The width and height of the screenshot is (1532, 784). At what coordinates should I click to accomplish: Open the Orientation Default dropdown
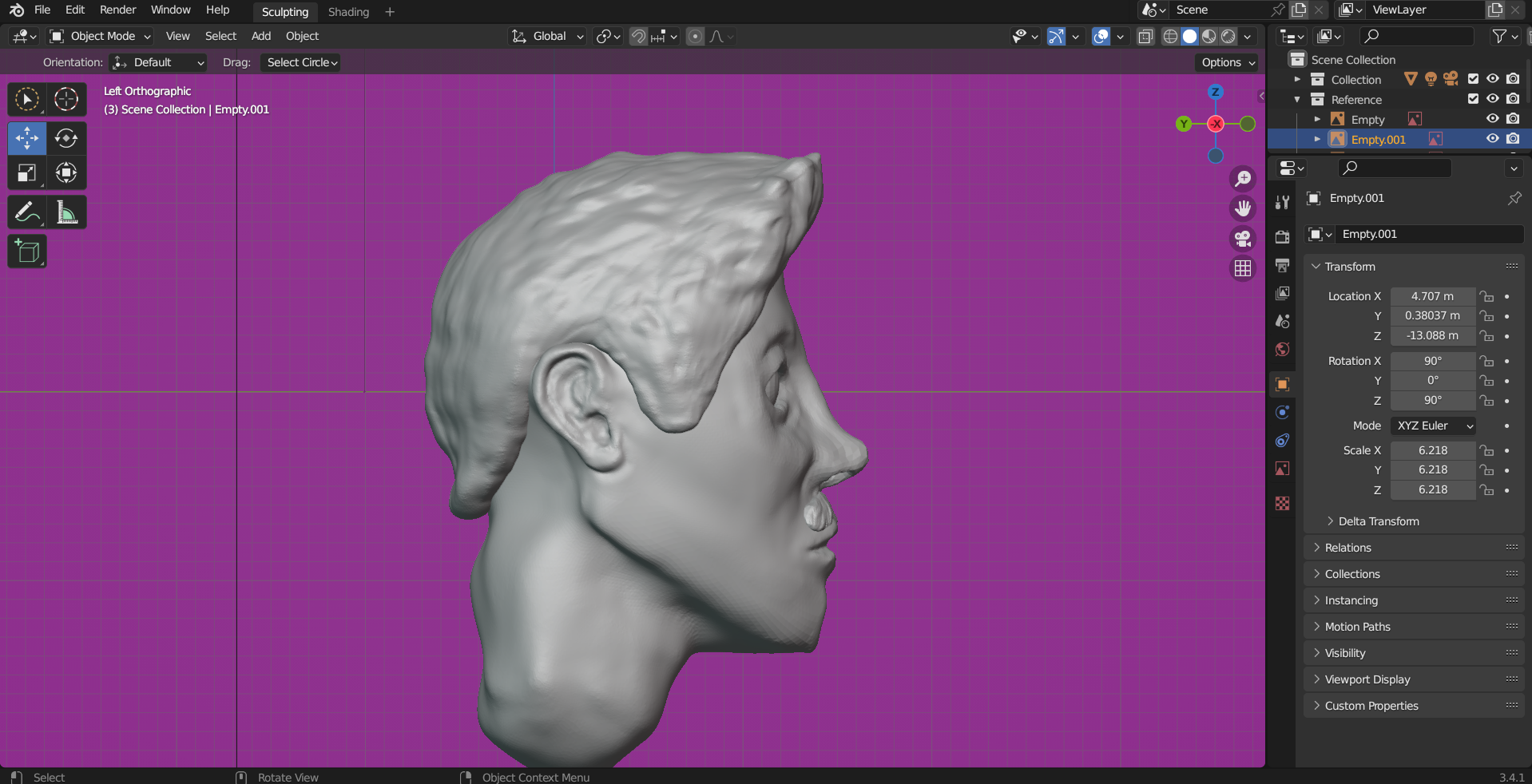point(158,62)
